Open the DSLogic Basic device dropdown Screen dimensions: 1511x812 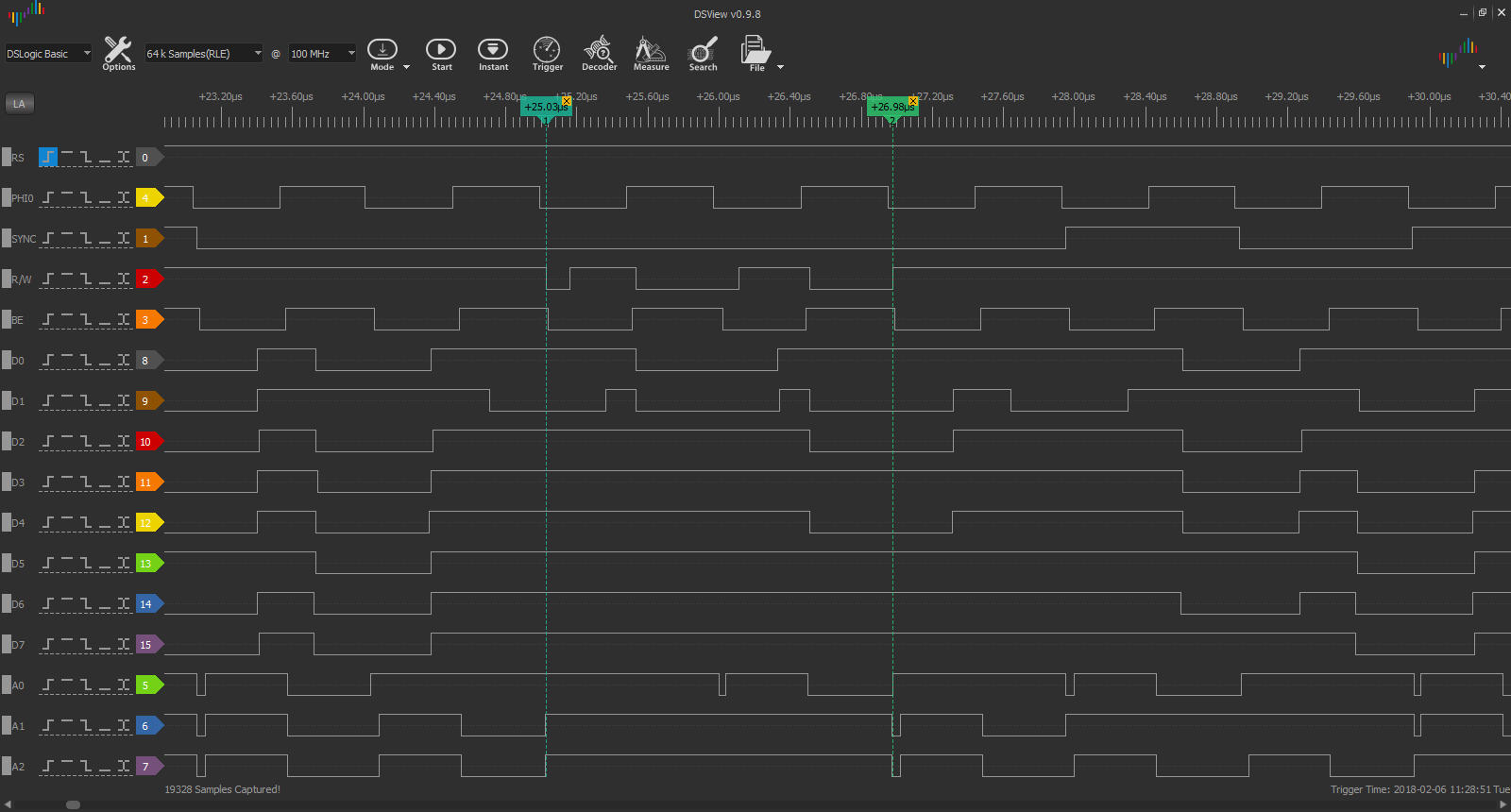tap(48, 54)
